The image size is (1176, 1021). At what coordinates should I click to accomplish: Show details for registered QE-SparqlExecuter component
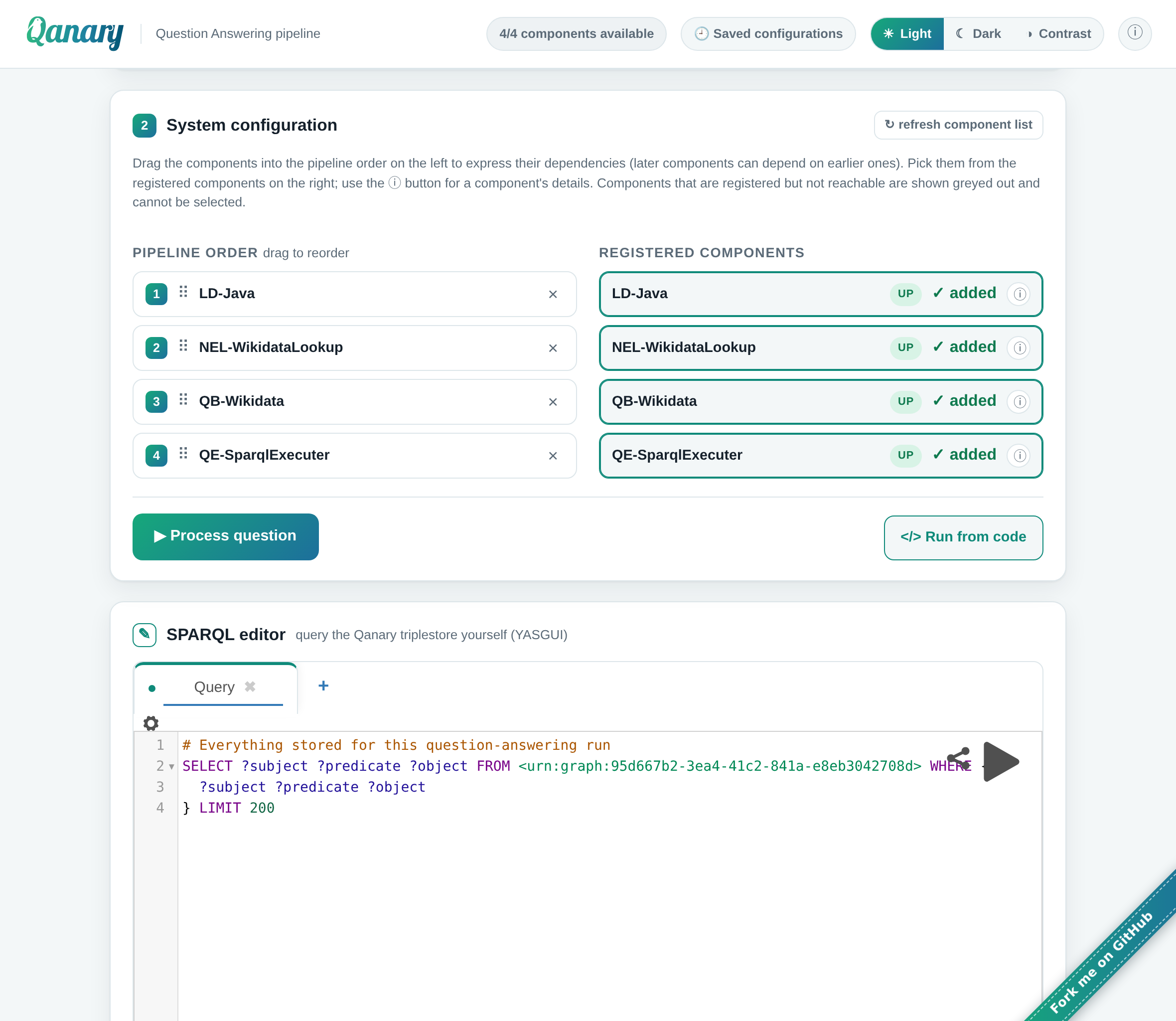[x=1019, y=455]
